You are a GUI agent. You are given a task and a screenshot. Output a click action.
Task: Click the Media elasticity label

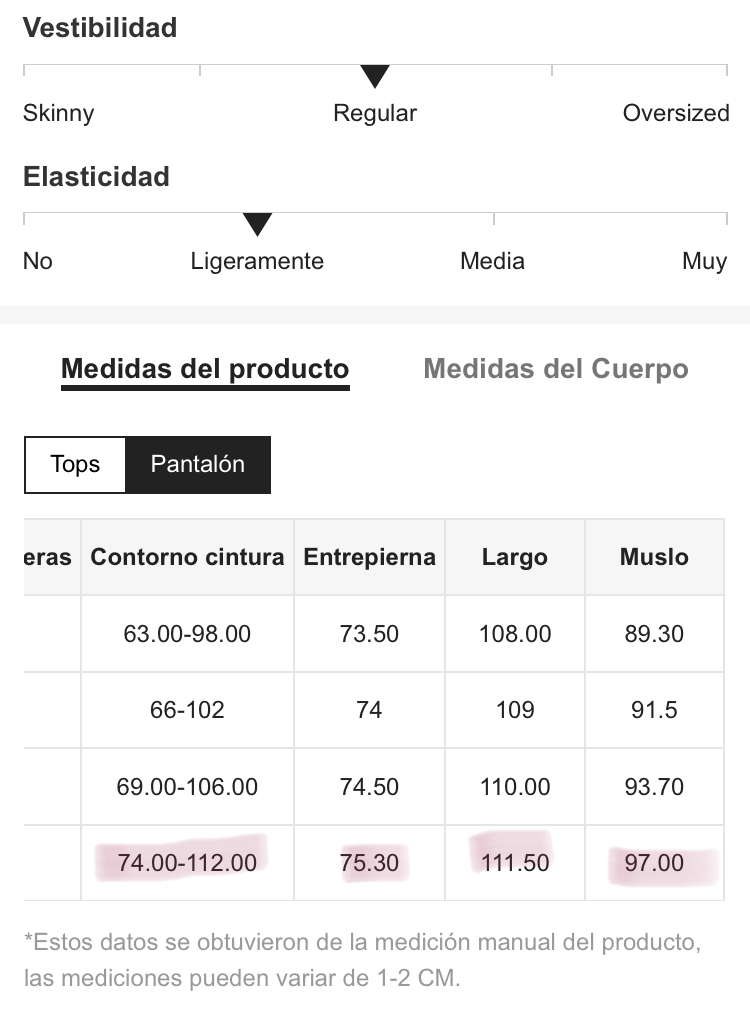492,261
